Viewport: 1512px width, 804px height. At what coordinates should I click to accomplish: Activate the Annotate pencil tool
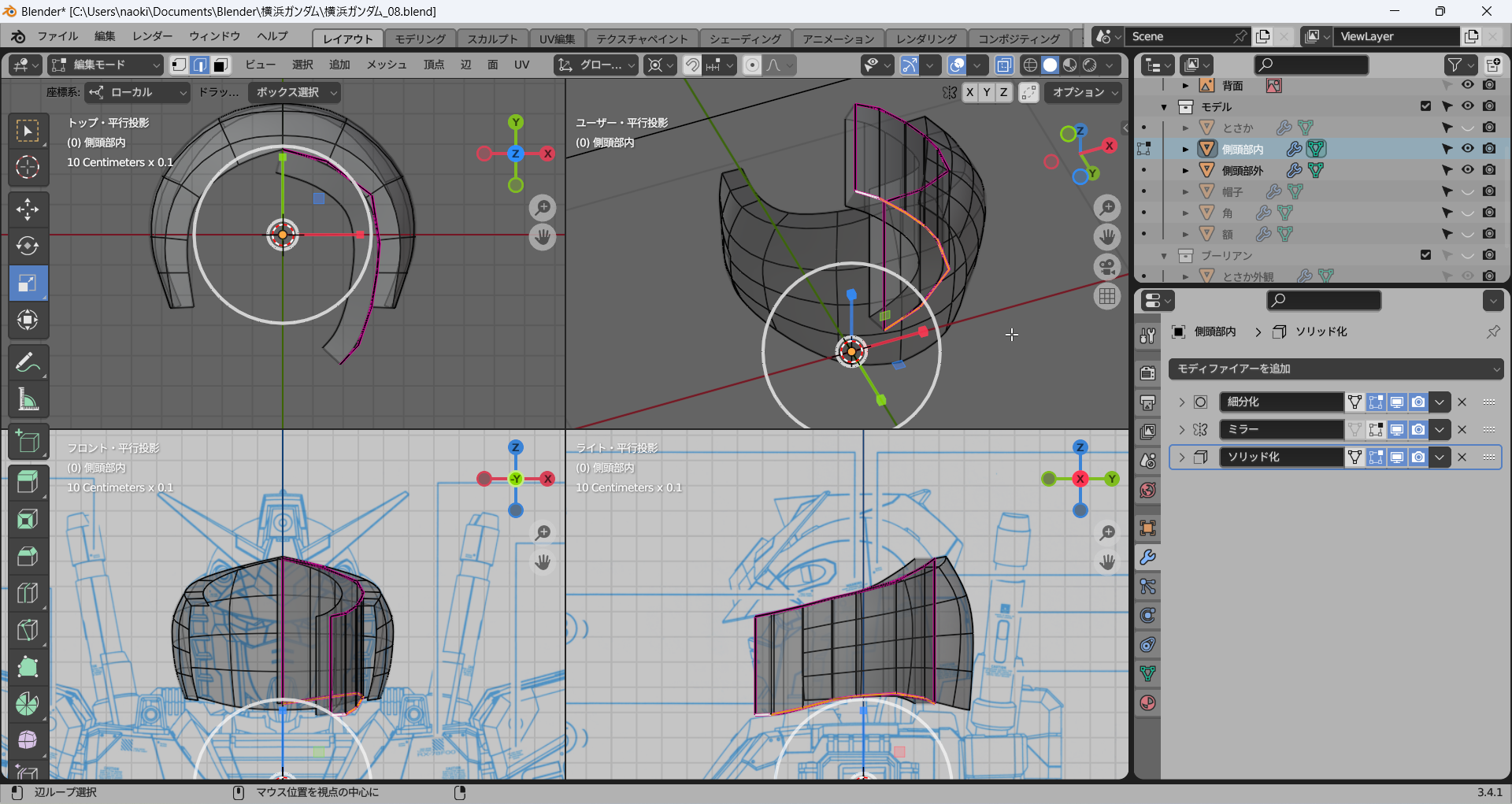click(28, 363)
